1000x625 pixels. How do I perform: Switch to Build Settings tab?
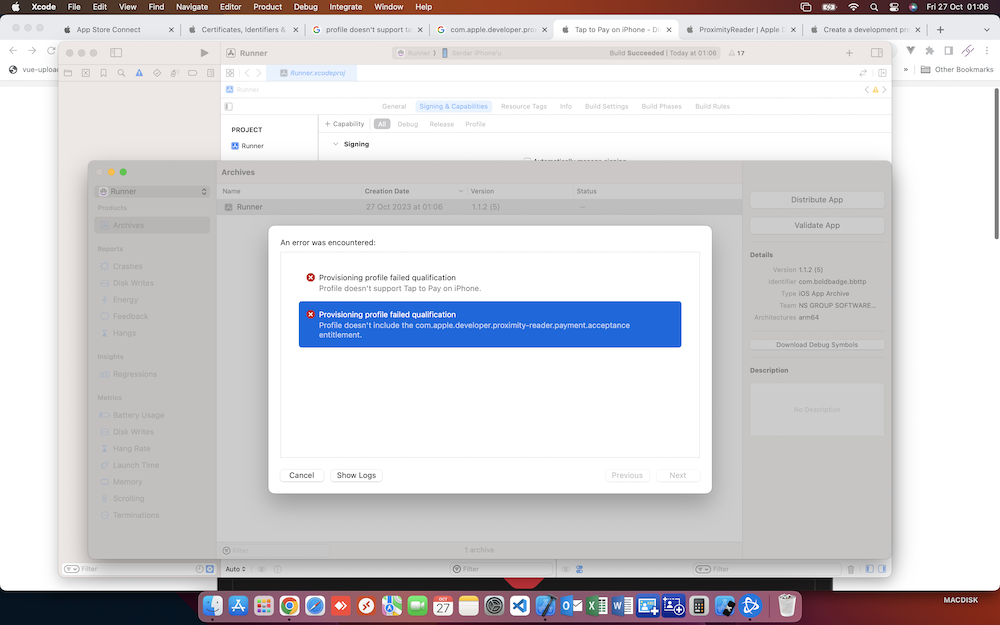click(607, 107)
